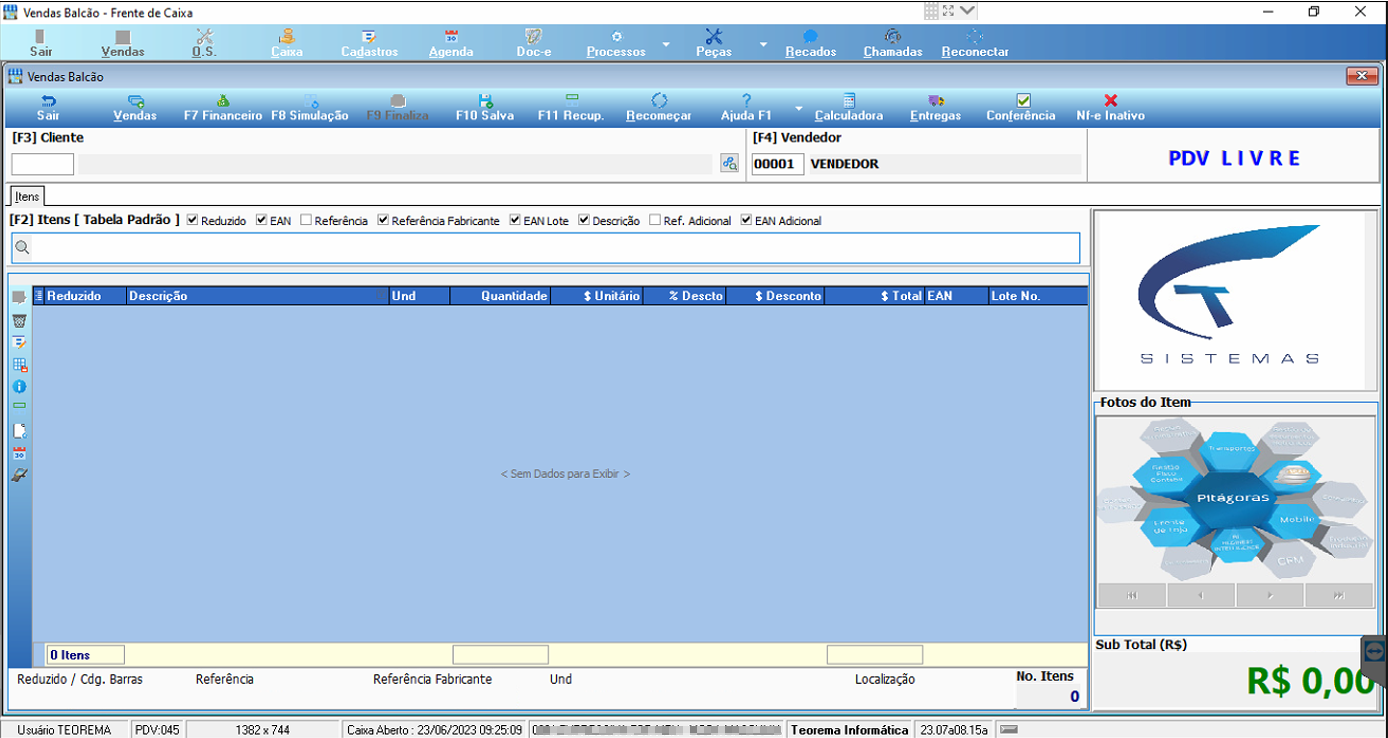
Task: Sort by the $ Unitário column header
Action: coord(596,296)
